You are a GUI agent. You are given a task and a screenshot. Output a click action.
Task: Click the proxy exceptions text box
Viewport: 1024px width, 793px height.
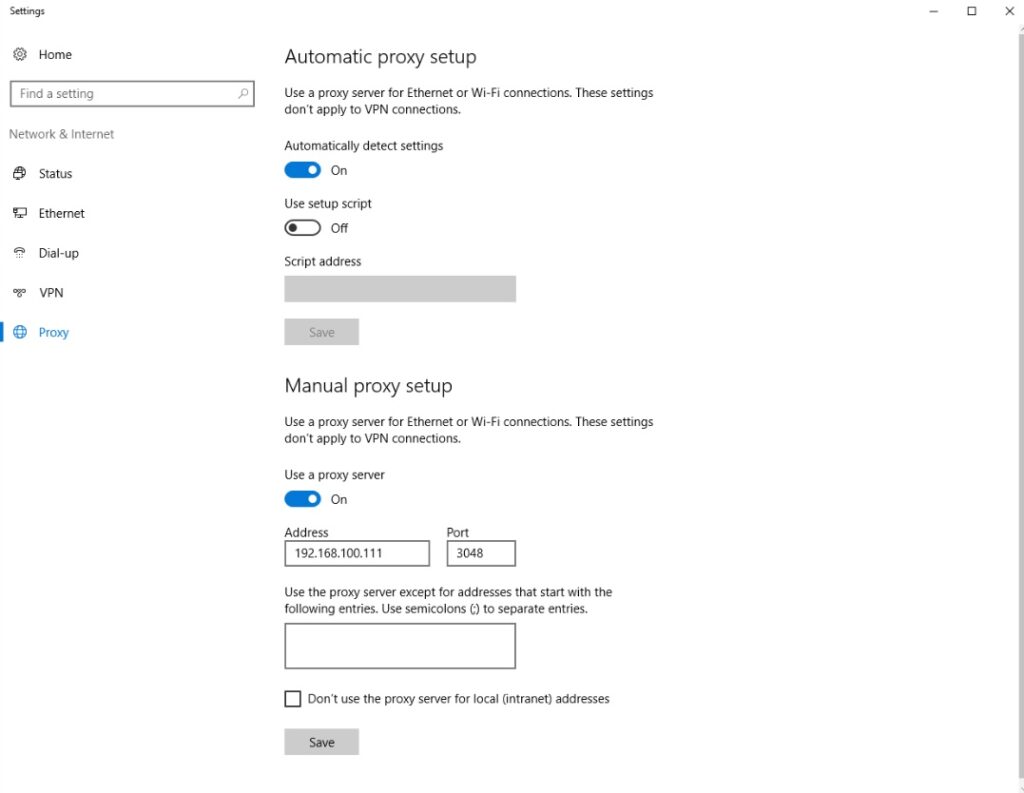click(400, 646)
